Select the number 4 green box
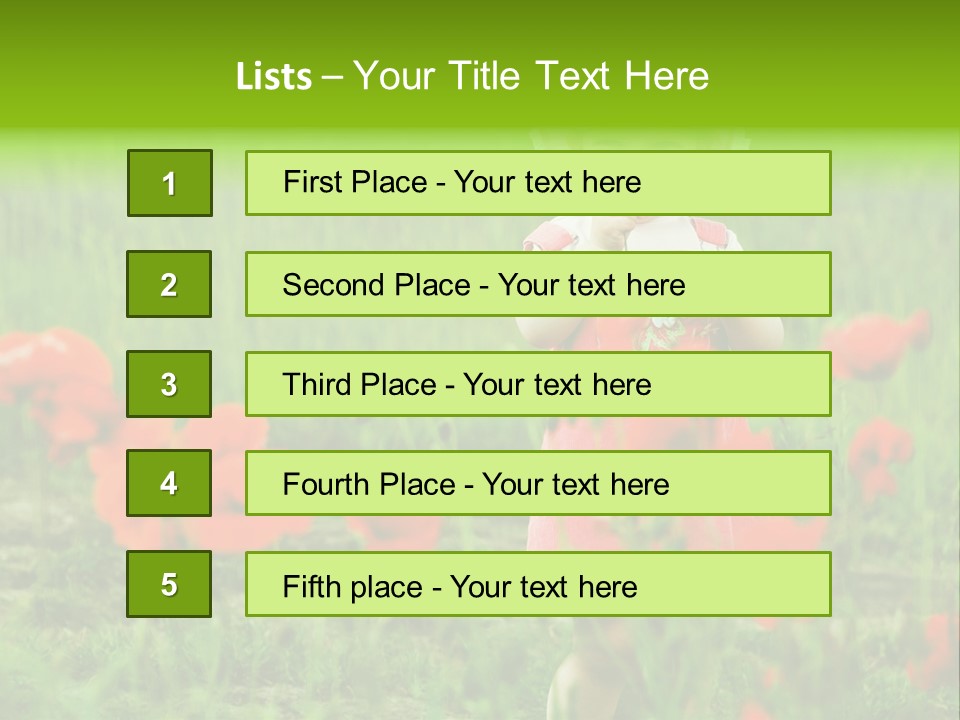Screen dimensions: 960x720 click(x=169, y=483)
